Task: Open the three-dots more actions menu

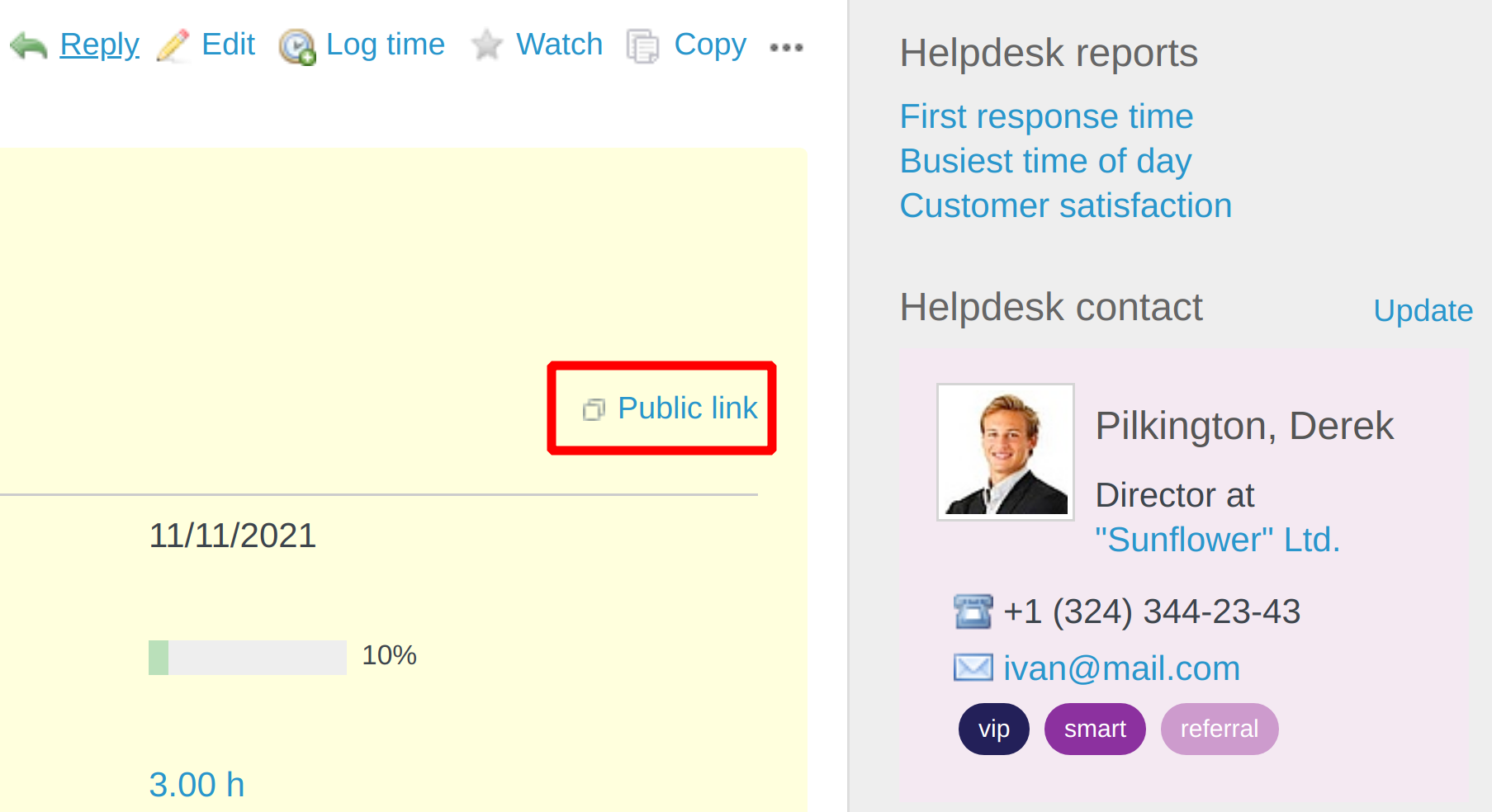Action: [x=786, y=48]
